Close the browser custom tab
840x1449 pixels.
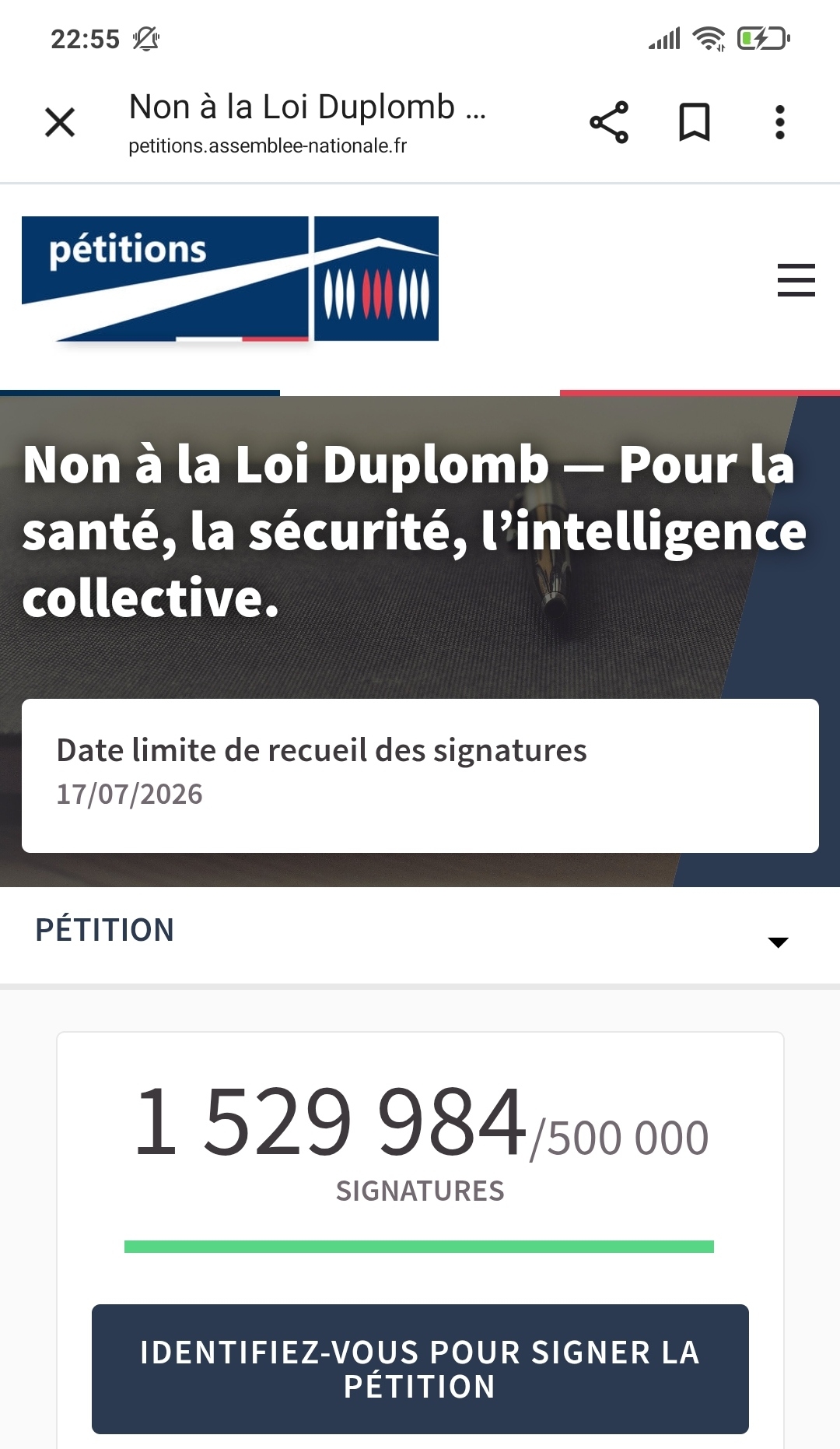tap(60, 122)
